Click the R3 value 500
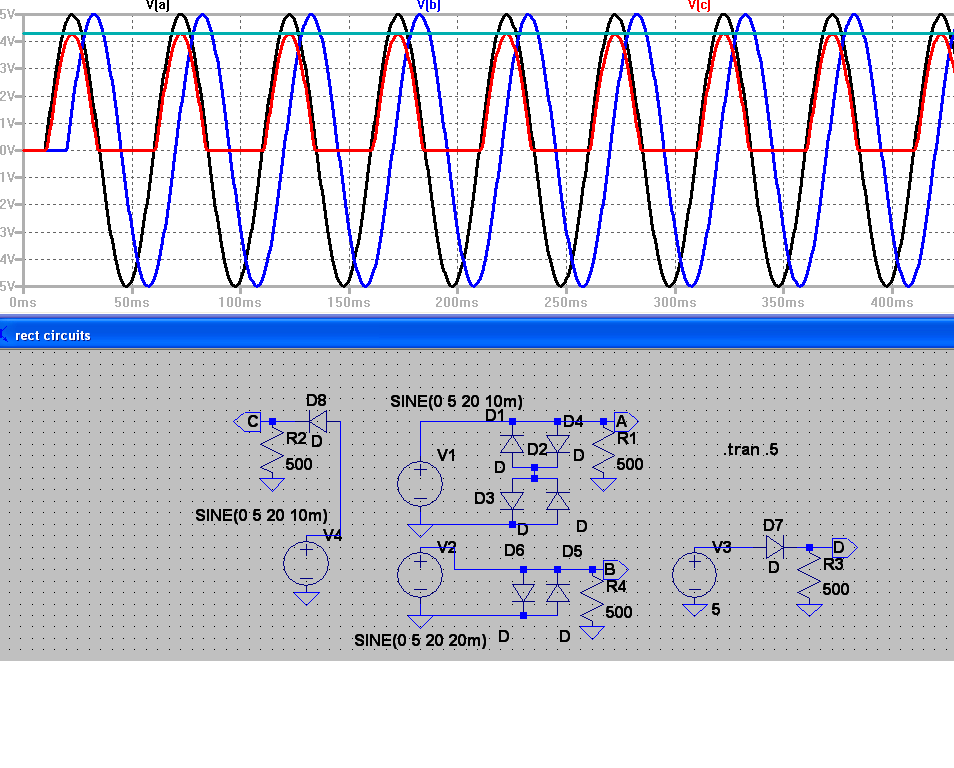Image resolution: width=954 pixels, height=768 pixels. pos(835,589)
